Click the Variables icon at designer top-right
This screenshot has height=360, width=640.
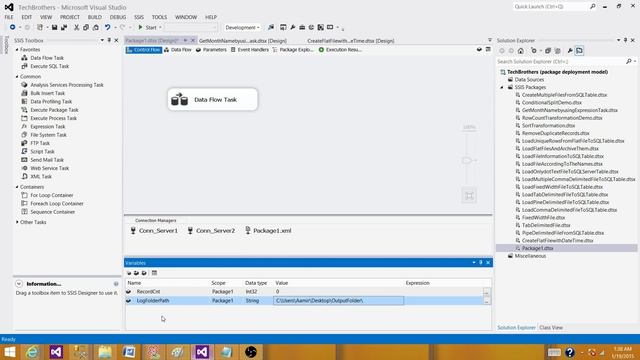click(x=479, y=49)
